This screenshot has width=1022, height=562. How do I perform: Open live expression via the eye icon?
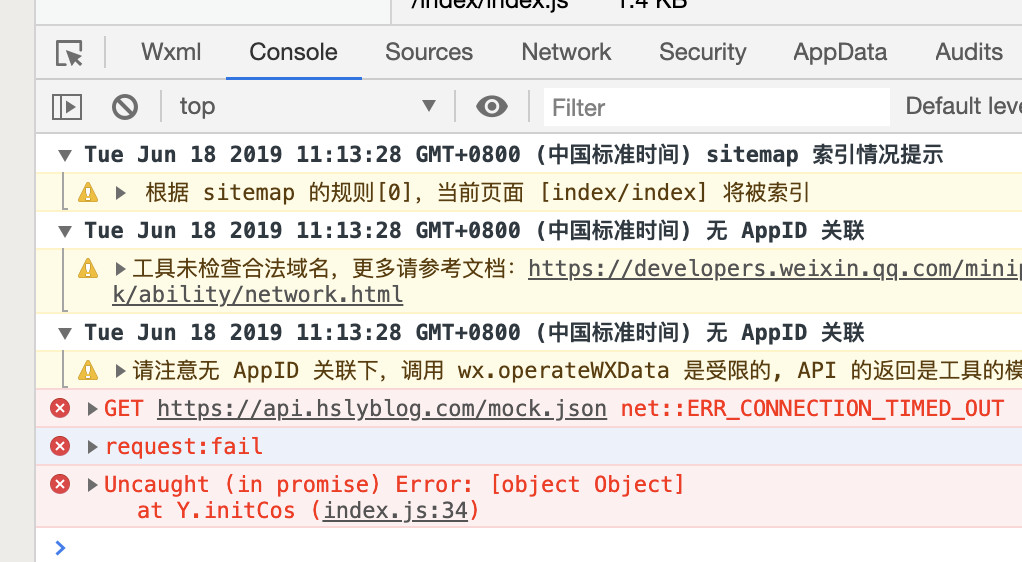(x=491, y=106)
